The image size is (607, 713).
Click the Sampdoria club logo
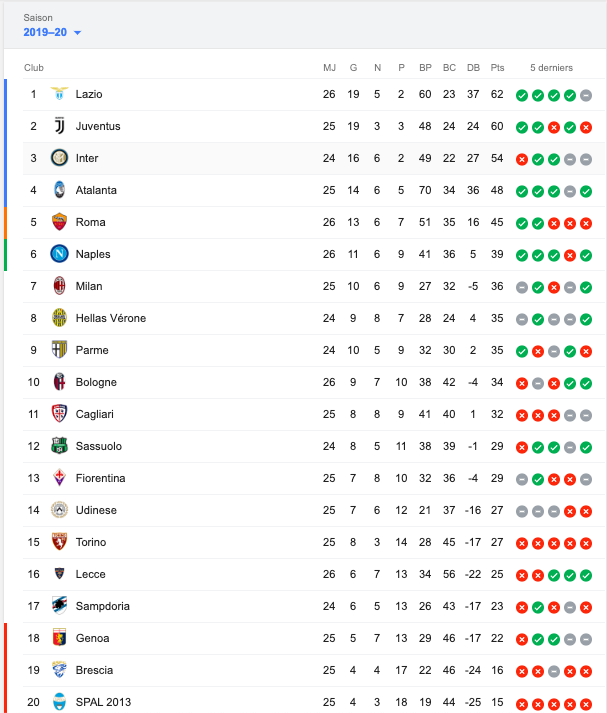point(59,606)
